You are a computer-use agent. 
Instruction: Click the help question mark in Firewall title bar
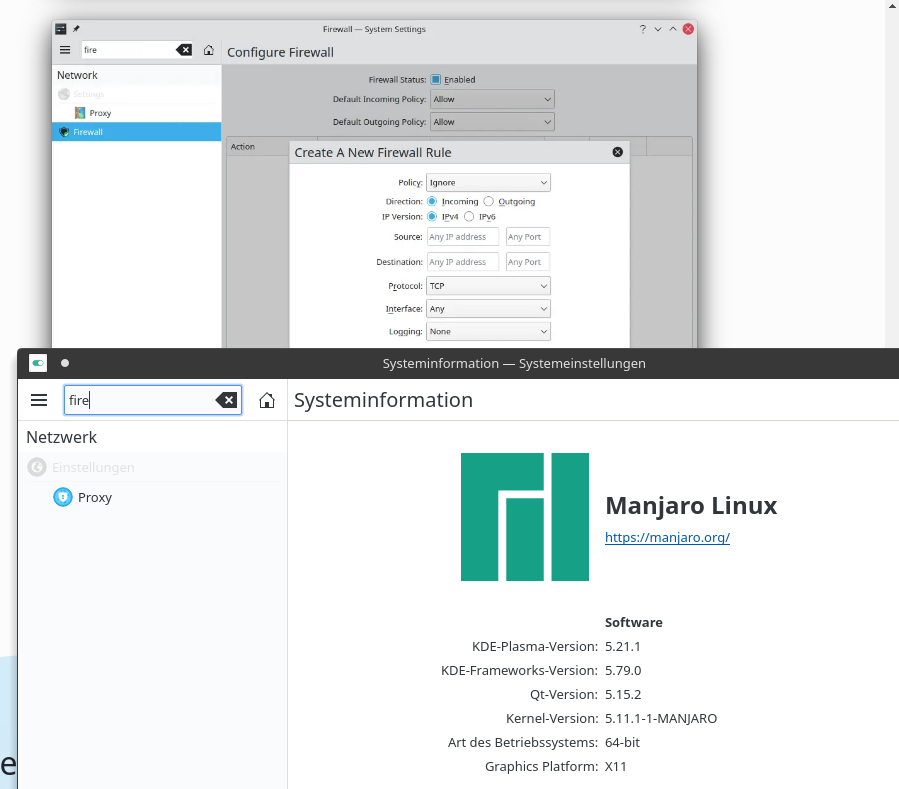[643, 29]
